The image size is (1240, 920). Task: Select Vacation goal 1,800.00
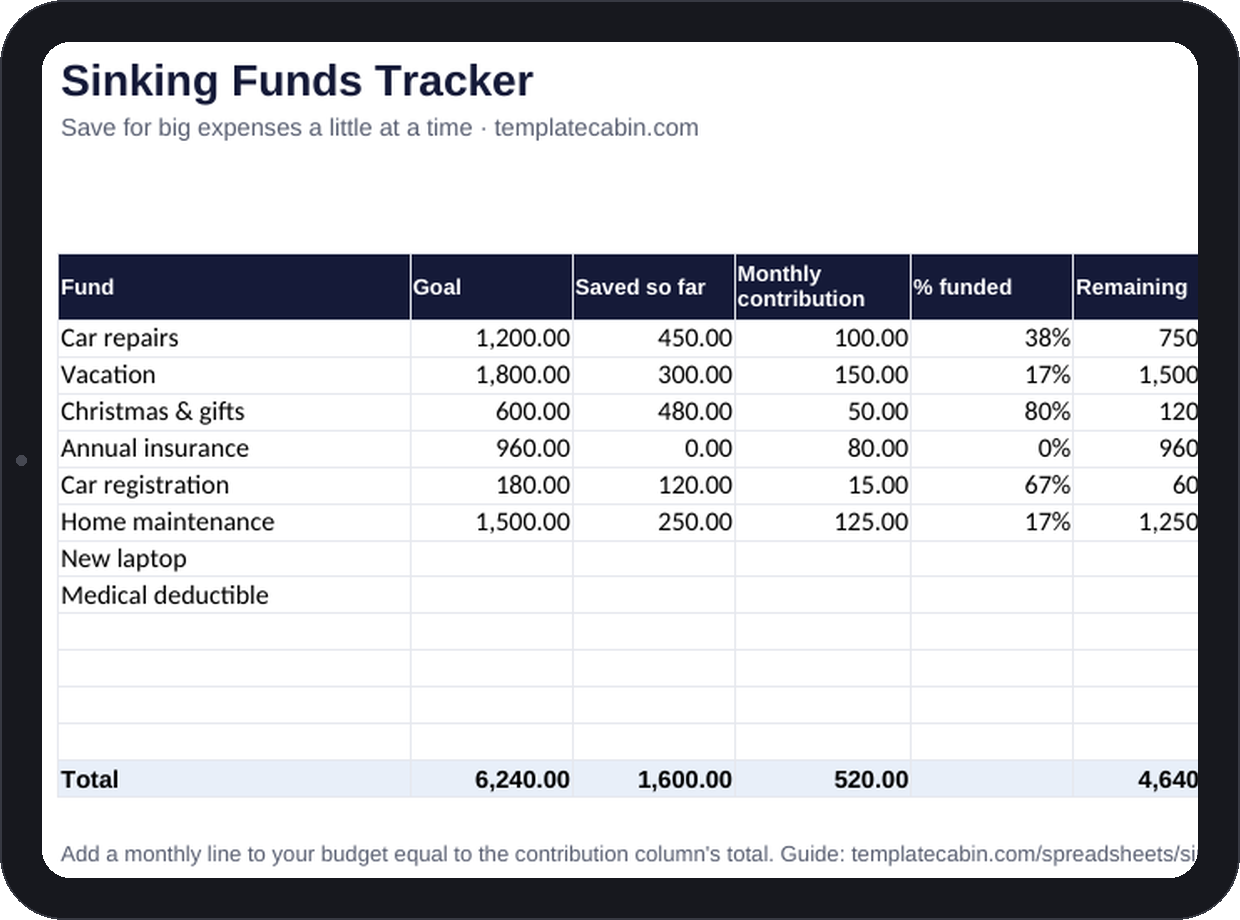492,375
